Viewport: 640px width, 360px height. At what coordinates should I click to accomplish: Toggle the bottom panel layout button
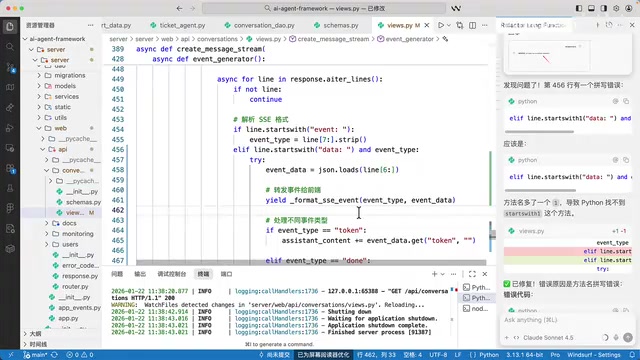point(591,8)
